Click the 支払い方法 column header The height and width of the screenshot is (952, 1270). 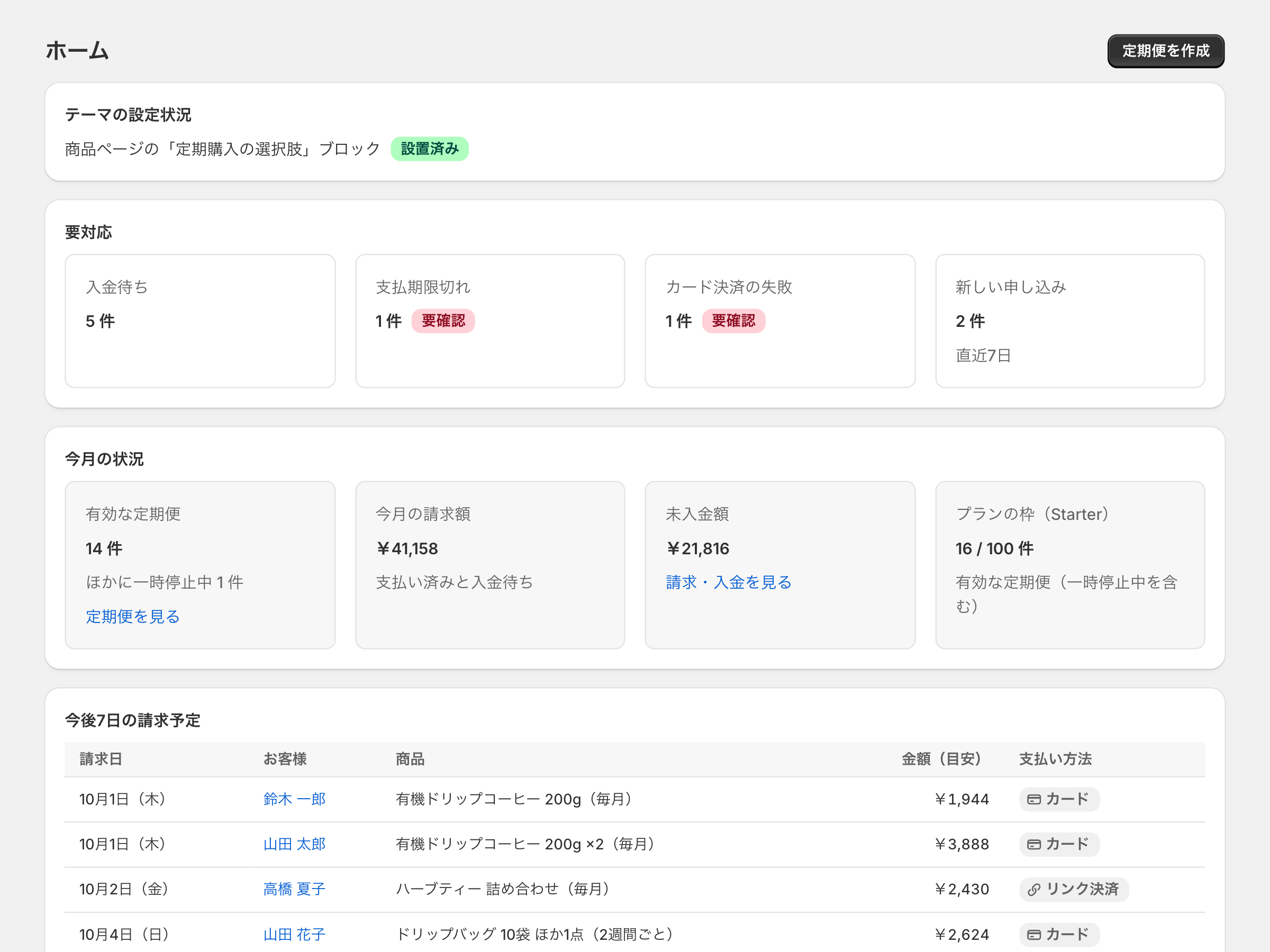point(1055,758)
